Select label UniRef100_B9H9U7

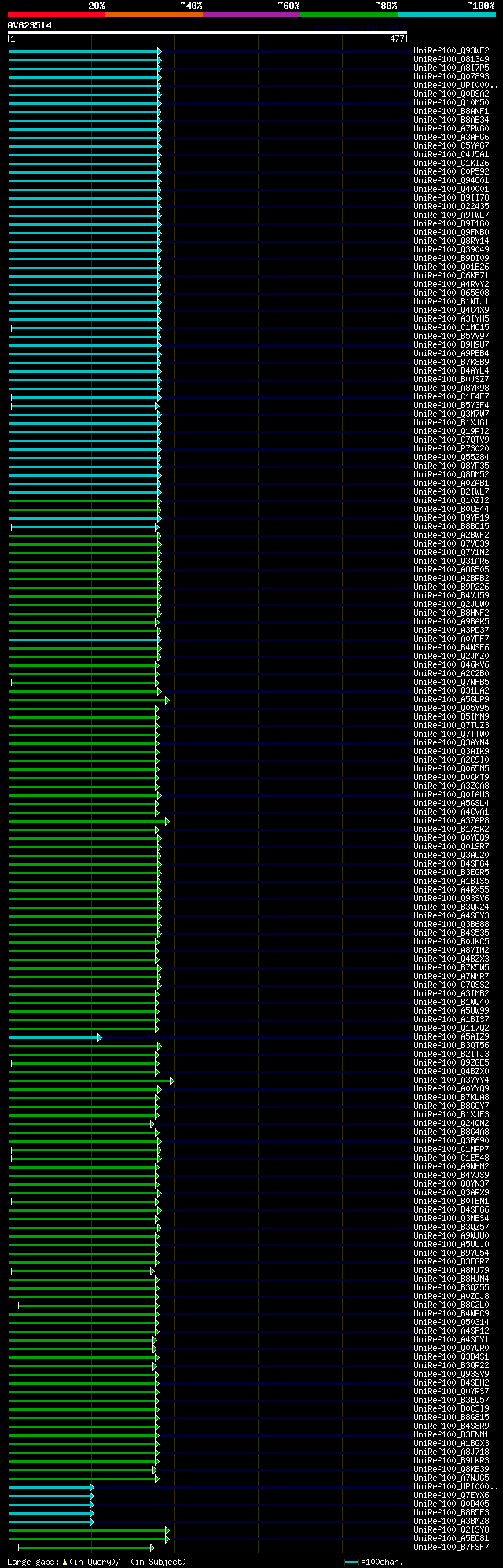451,344
